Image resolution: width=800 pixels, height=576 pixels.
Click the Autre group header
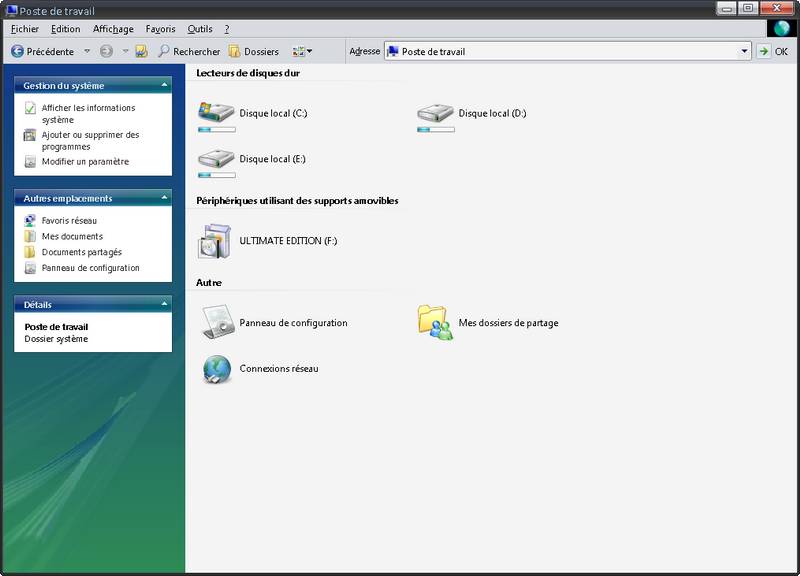point(209,282)
